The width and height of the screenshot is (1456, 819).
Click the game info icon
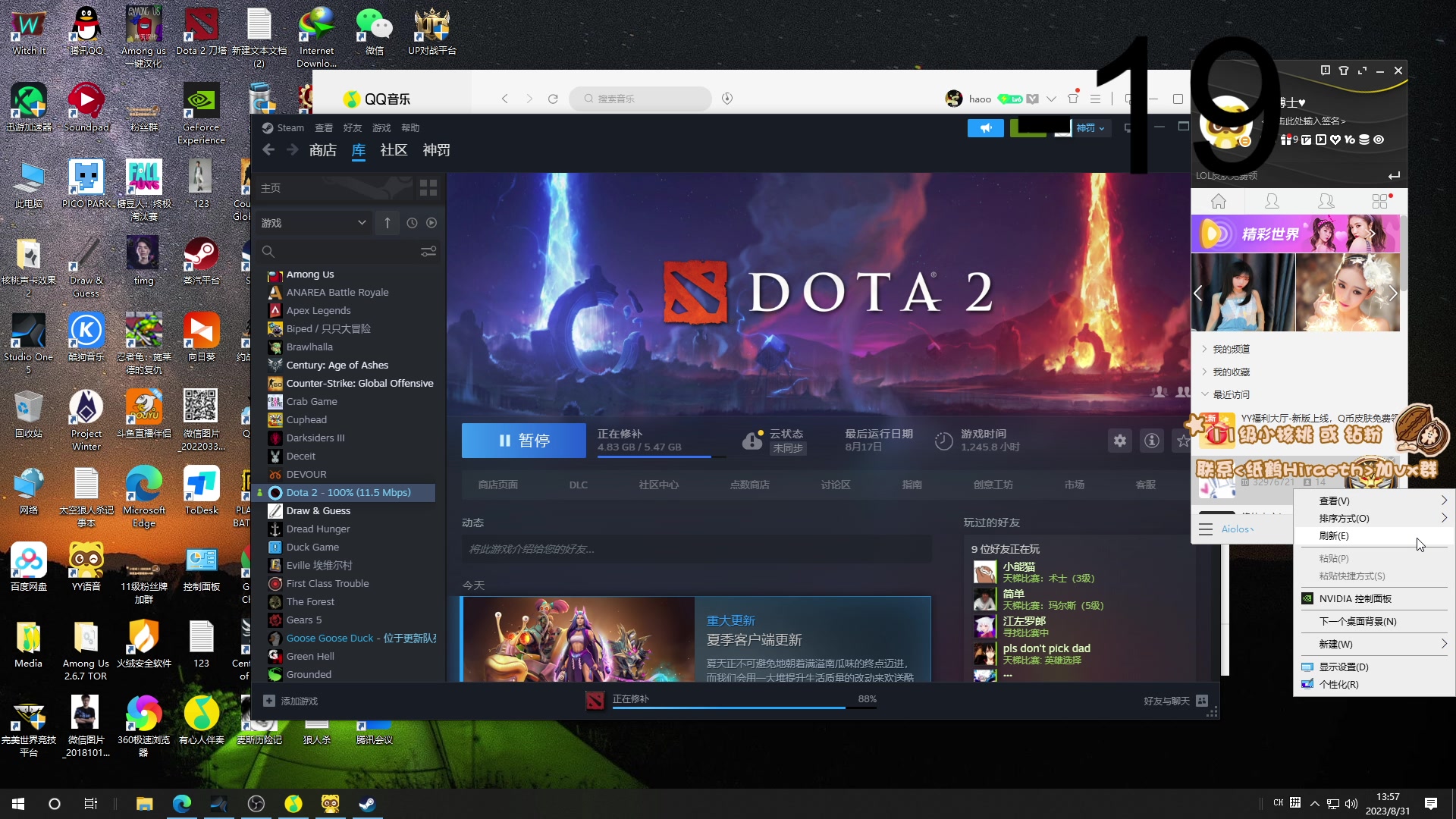coord(1151,441)
